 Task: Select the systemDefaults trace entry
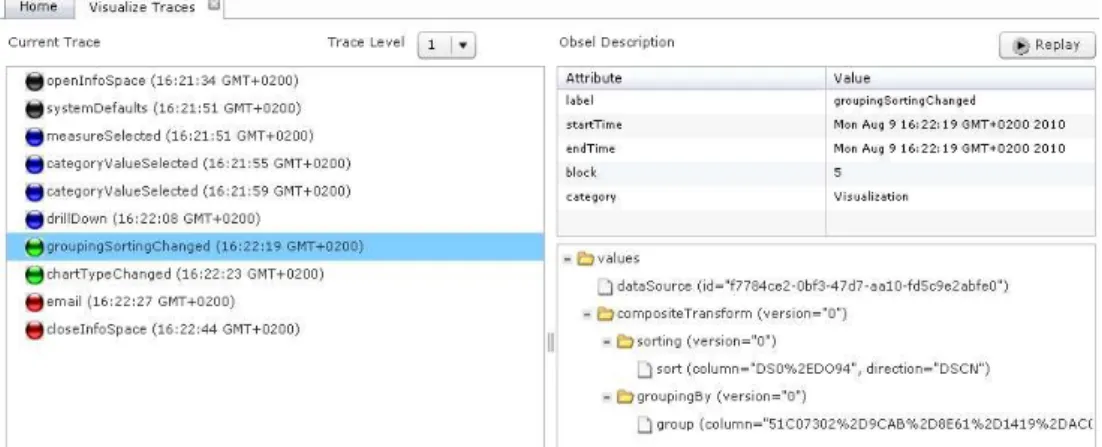pos(274,108)
